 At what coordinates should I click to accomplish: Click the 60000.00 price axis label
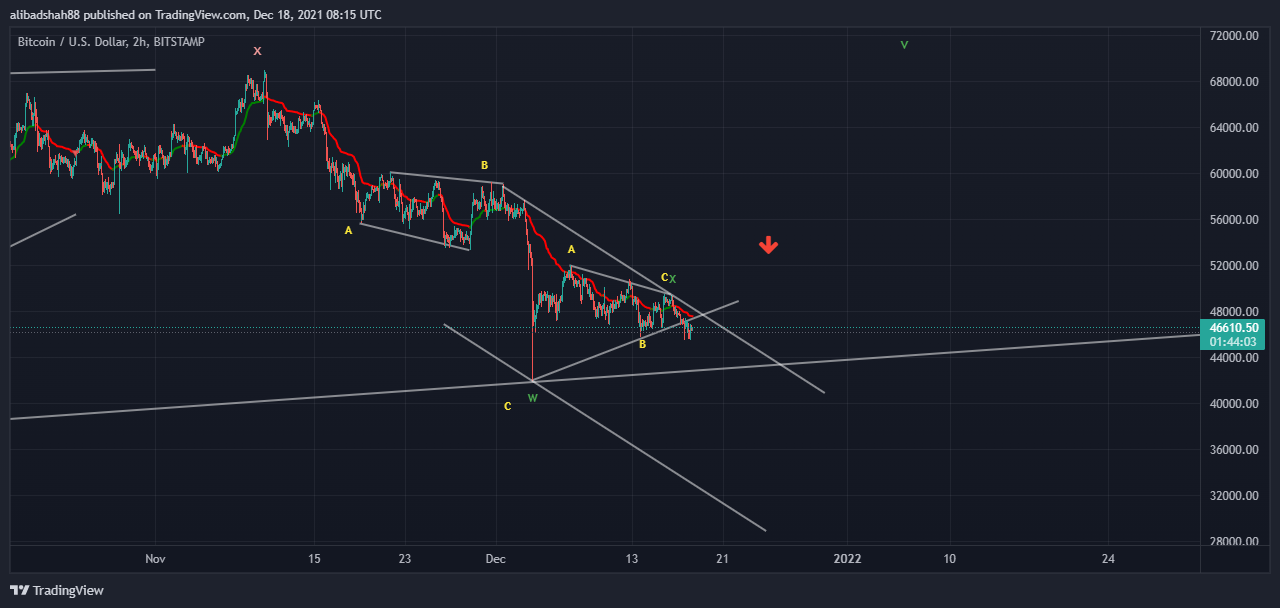(x=1235, y=174)
